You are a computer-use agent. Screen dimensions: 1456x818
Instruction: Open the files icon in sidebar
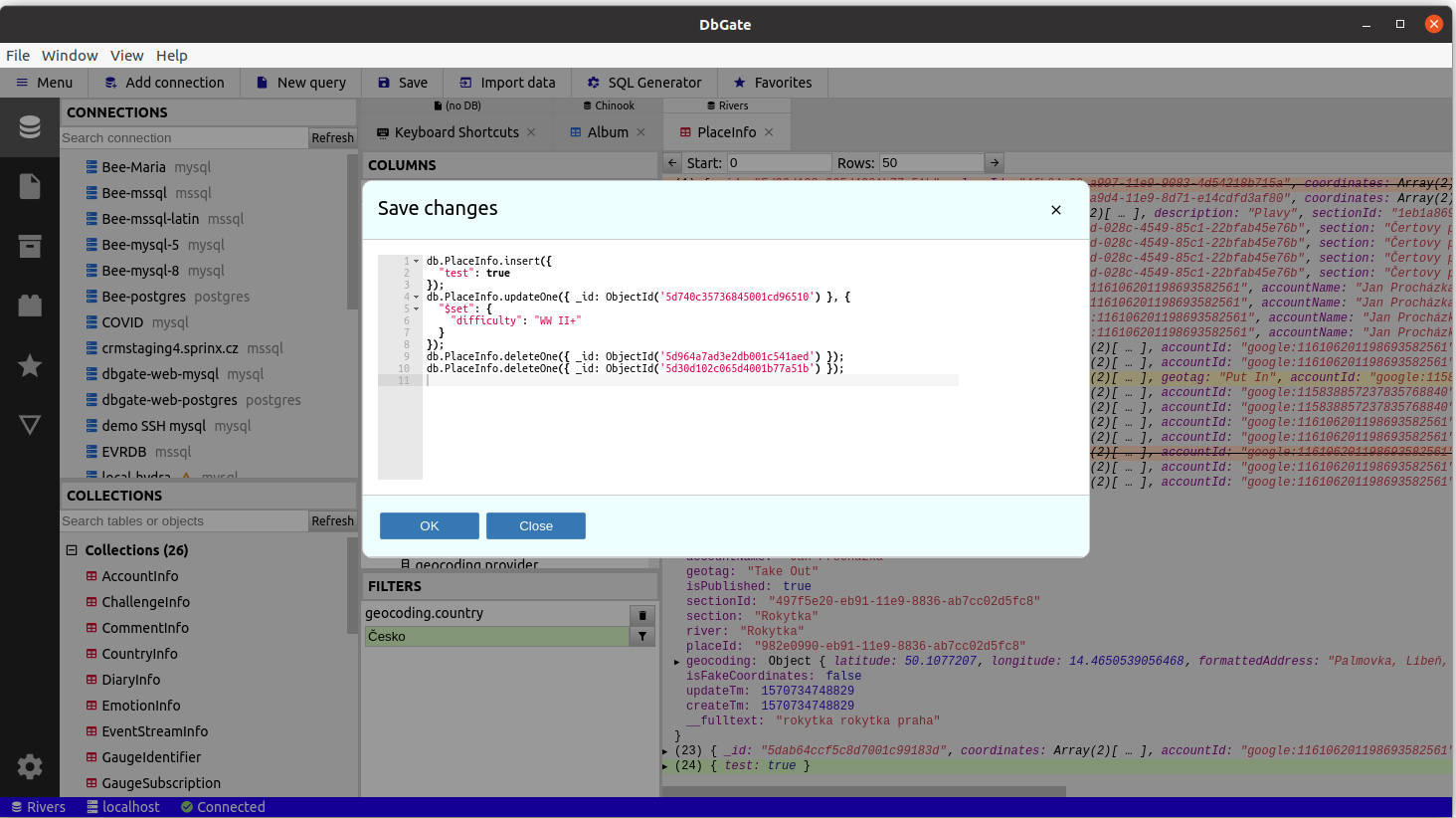pos(30,187)
